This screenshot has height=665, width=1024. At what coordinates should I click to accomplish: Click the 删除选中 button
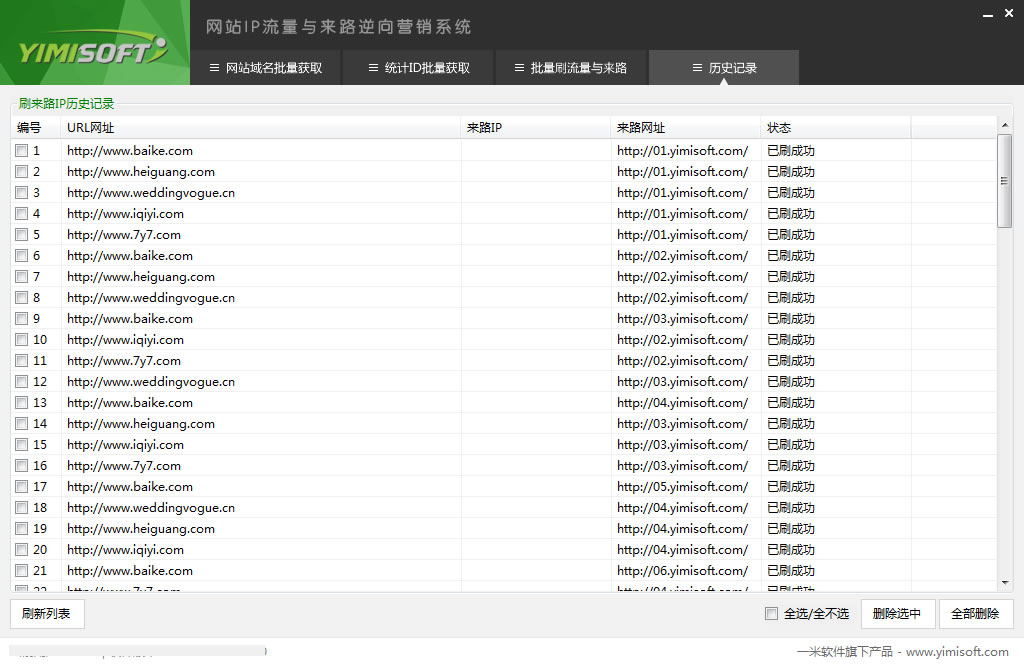tap(898, 614)
